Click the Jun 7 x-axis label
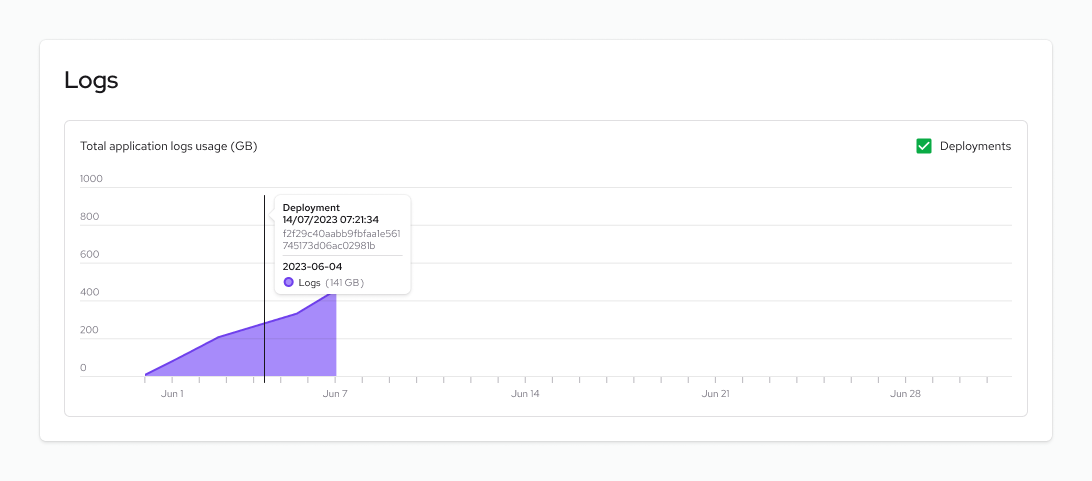Screen dimensions: 1092x481 (x=335, y=394)
